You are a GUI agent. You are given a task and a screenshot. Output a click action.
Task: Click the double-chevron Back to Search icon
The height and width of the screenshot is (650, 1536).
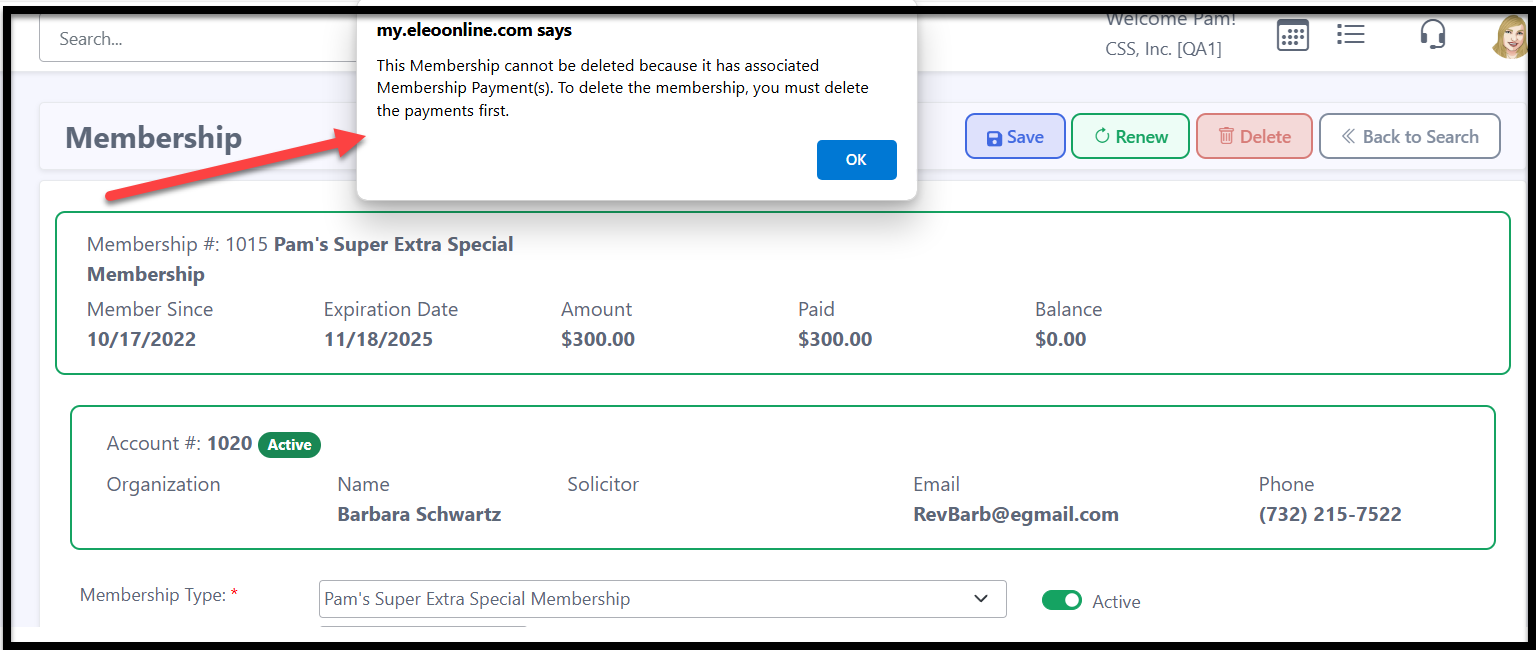pyautogui.click(x=1348, y=137)
